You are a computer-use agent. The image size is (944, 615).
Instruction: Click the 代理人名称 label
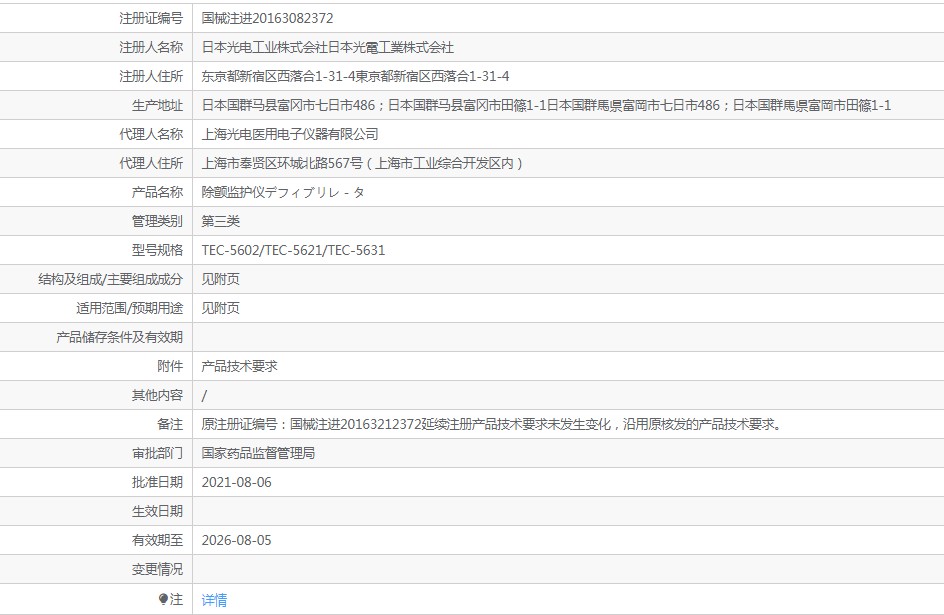click(x=151, y=134)
